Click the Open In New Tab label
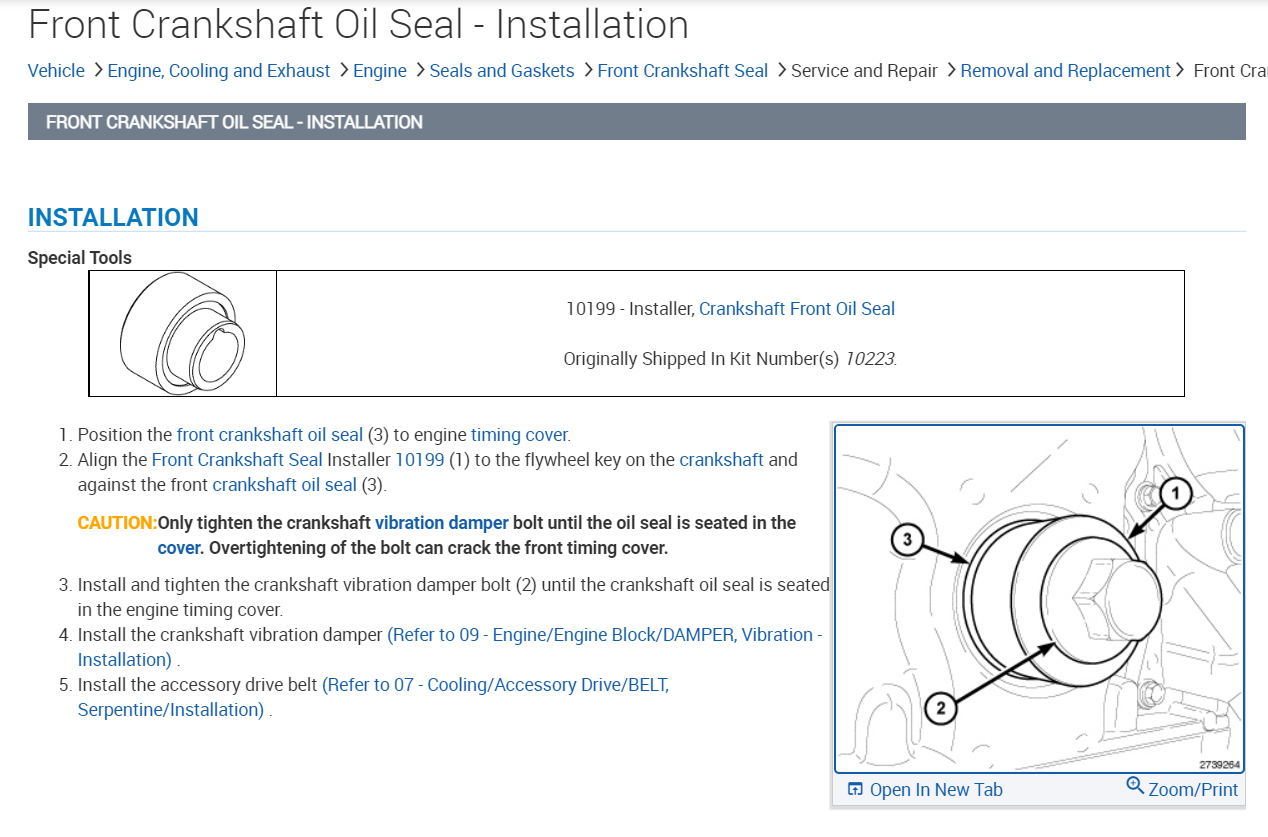The height and width of the screenshot is (837, 1268). [936, 789]
